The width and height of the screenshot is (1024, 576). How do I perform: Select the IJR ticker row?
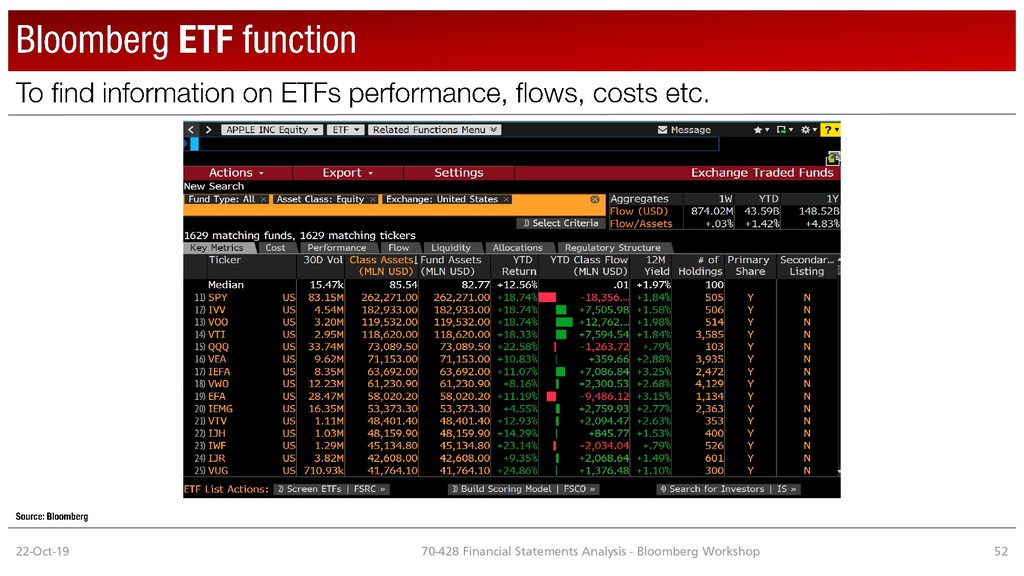pos(511,458)
